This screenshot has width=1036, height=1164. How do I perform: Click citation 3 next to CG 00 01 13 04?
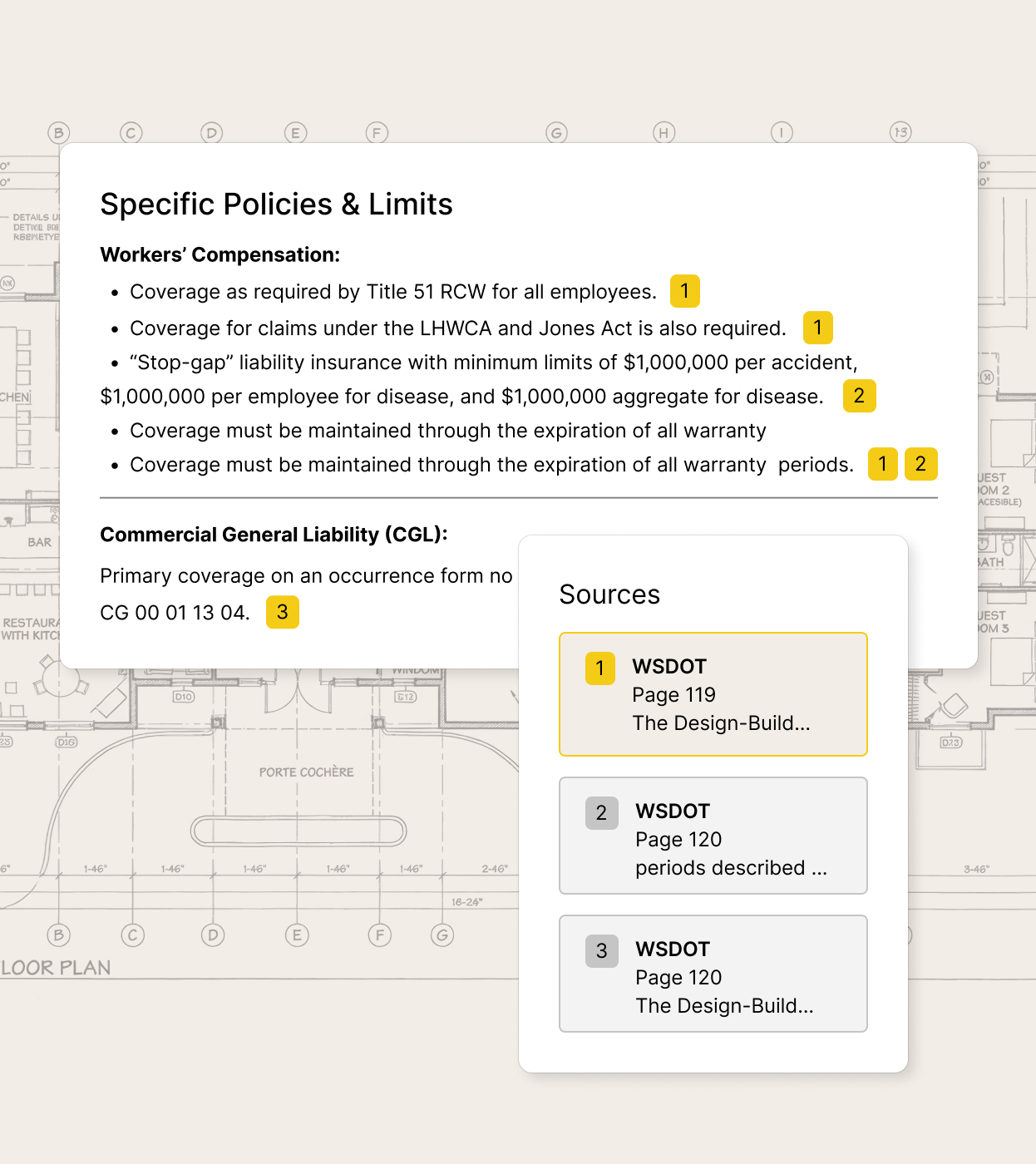[282, 612]
